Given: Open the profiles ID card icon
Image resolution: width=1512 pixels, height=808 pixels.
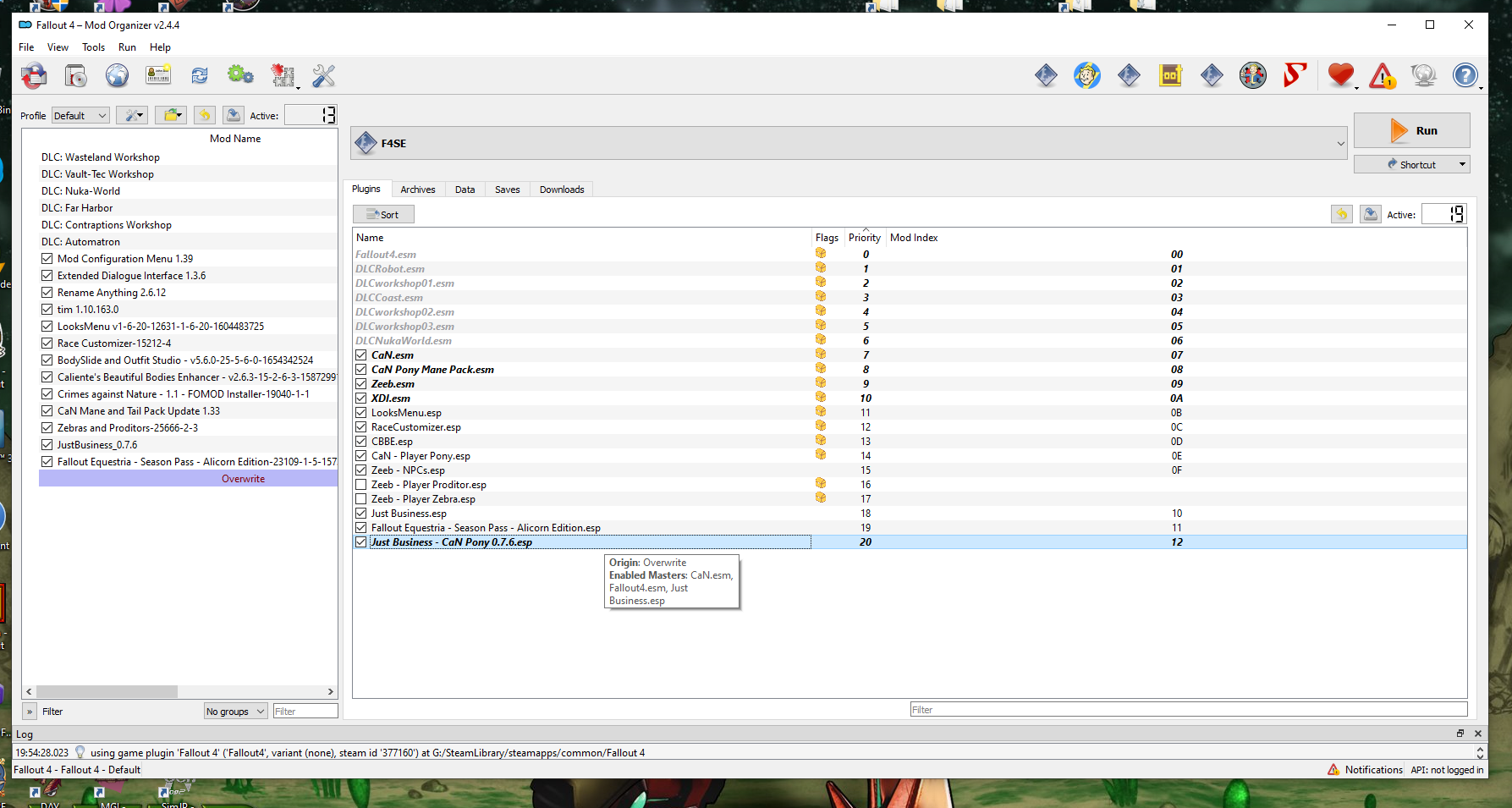Looking at the screenshot, I should pos(158,76).
